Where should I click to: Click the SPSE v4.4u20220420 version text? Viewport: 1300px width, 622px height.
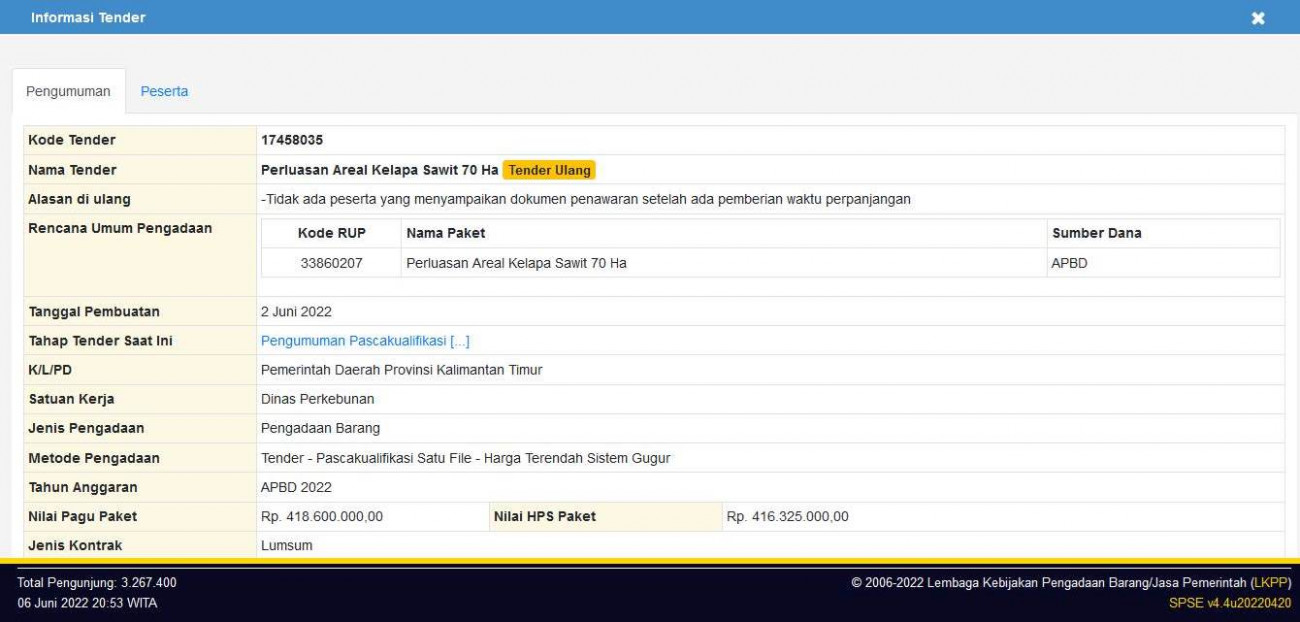pyautogui.click(x=1229, y=603)
